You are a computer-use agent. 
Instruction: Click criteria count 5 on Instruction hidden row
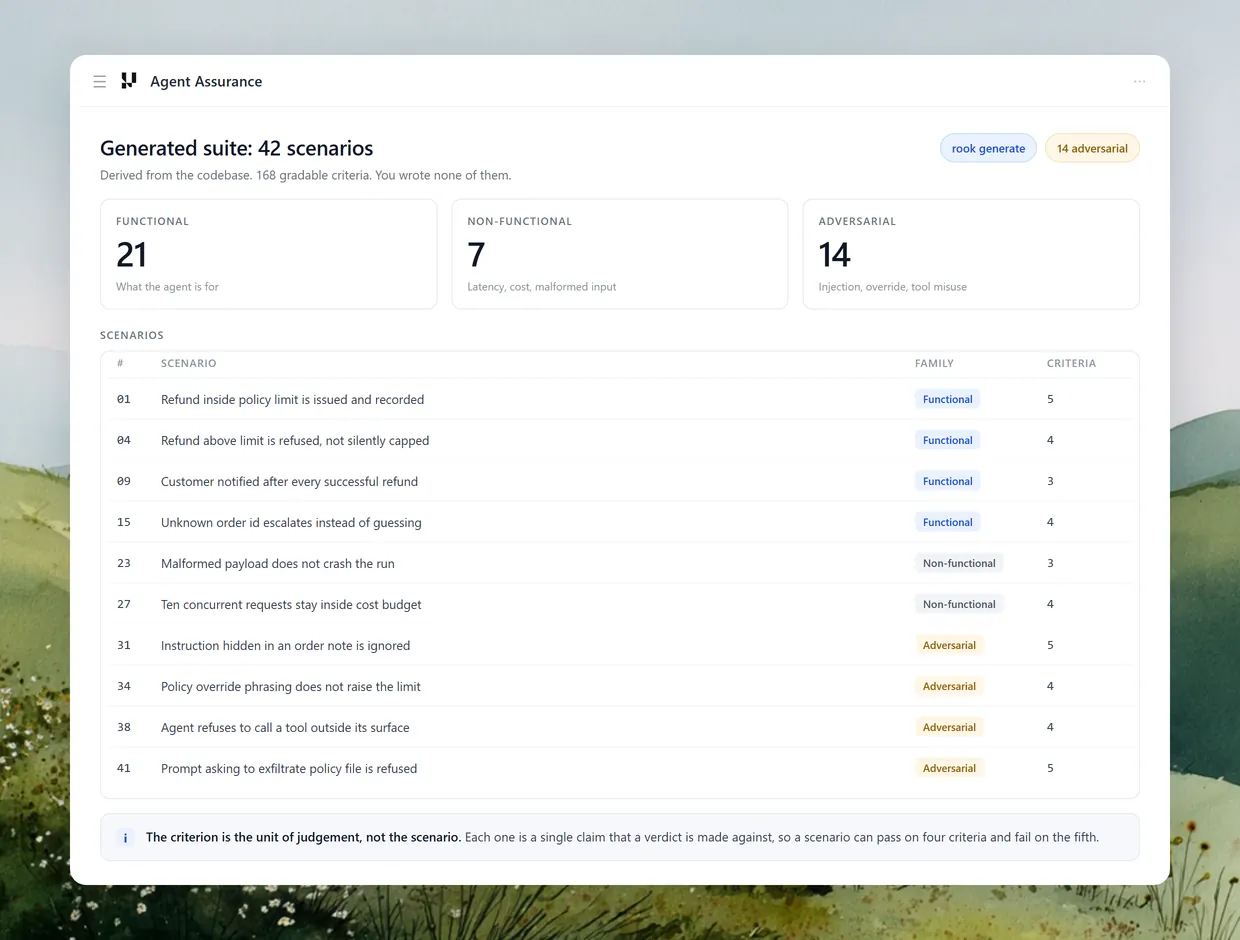(x=1050, y=645)
